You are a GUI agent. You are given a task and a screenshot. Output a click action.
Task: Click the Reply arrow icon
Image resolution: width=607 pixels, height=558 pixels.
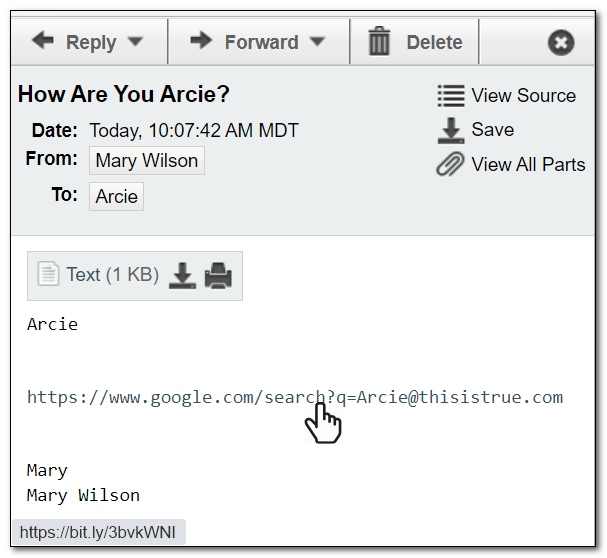[x=42, y=41]
